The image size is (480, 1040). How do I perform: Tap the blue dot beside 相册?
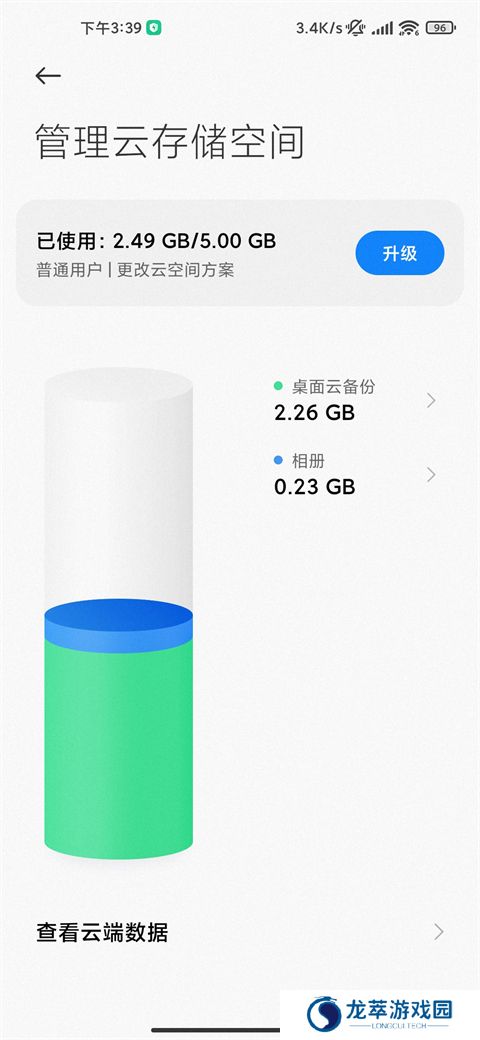(278, 460)
